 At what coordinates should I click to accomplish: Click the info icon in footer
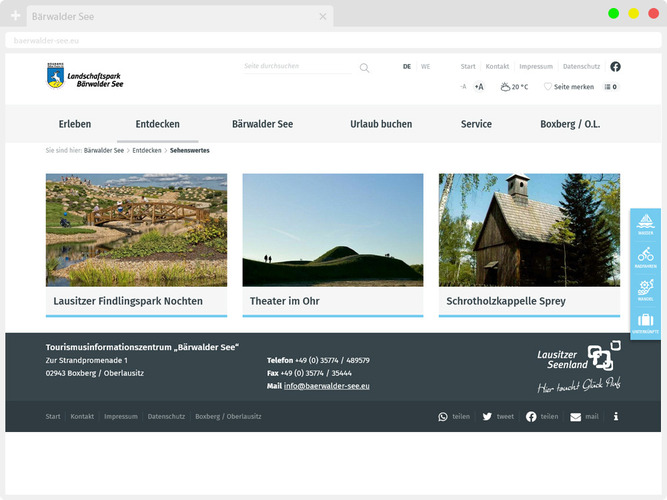(x=615, y=416)
